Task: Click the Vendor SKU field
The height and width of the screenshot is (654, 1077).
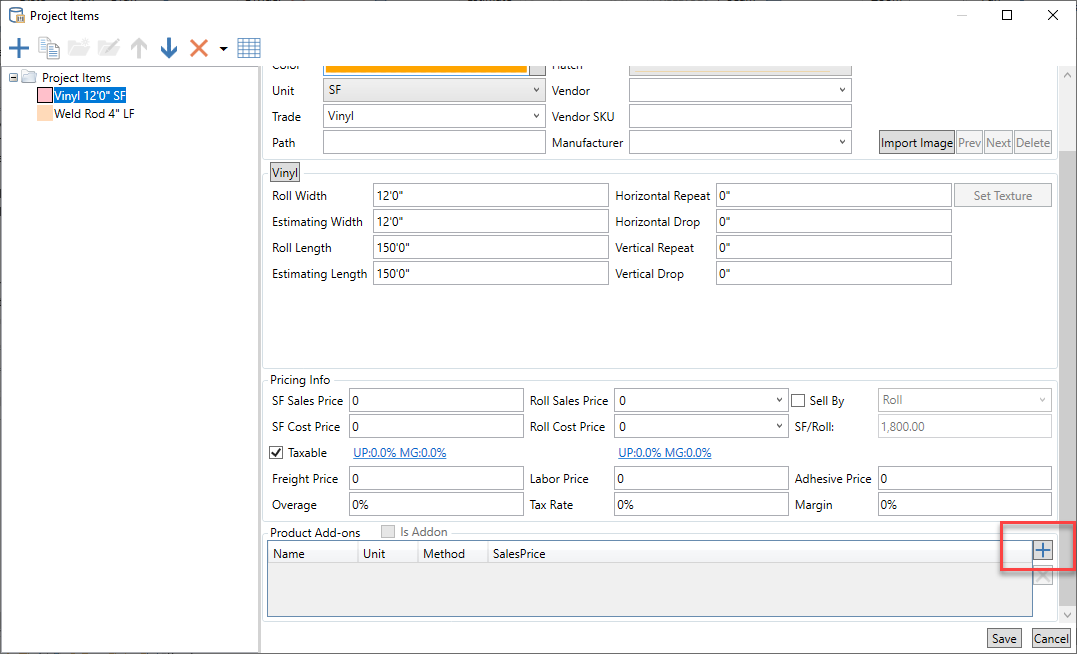Action: pyautogui.click(x=740, y=116)
